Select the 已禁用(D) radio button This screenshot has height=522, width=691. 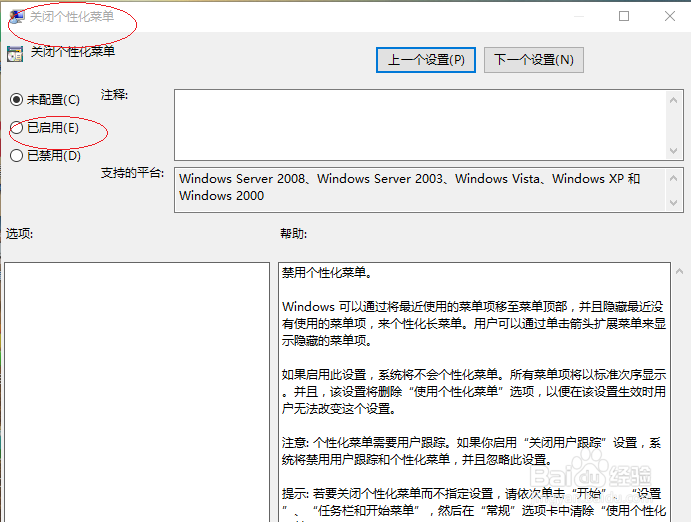click(16, 155)
